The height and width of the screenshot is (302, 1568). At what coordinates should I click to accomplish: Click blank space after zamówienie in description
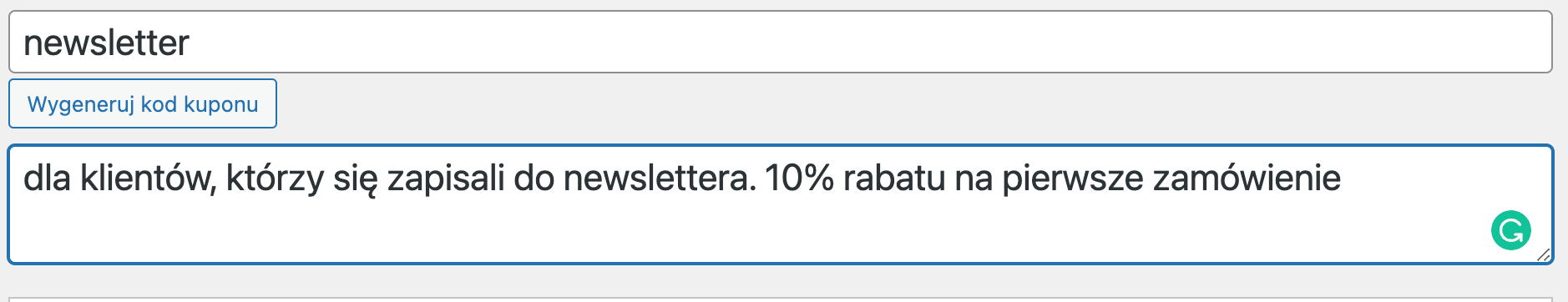[x=1436, y=178]
